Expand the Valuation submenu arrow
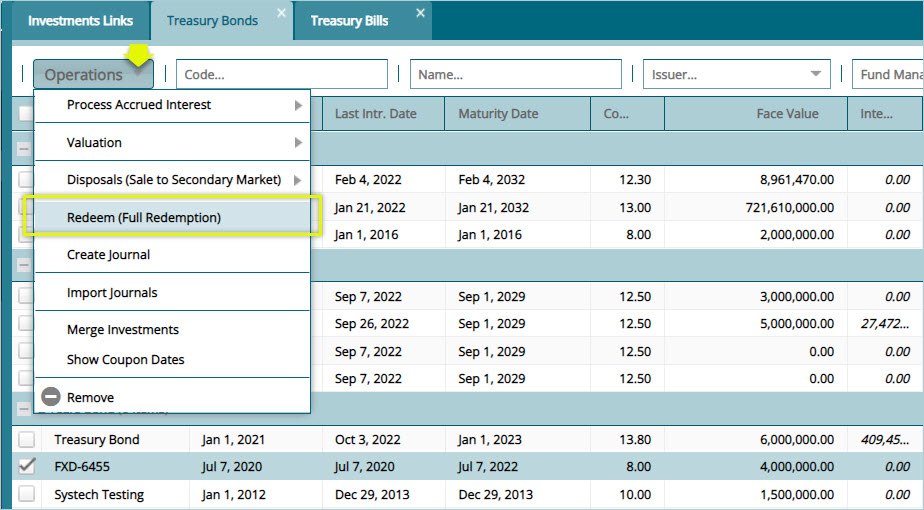The height and width of the screenshot is (510, 924). pyautogui.click(x=298, y=143)
